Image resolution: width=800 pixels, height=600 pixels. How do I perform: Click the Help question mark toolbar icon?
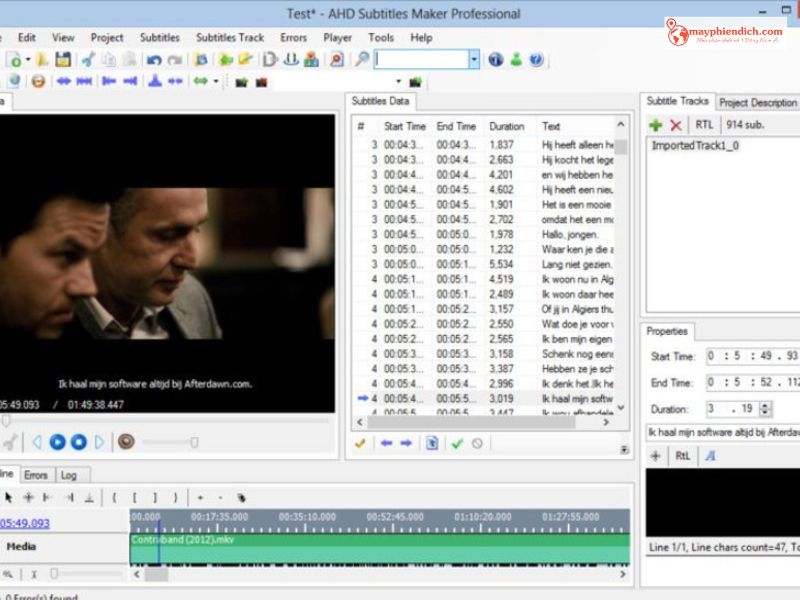pos(537,58)
